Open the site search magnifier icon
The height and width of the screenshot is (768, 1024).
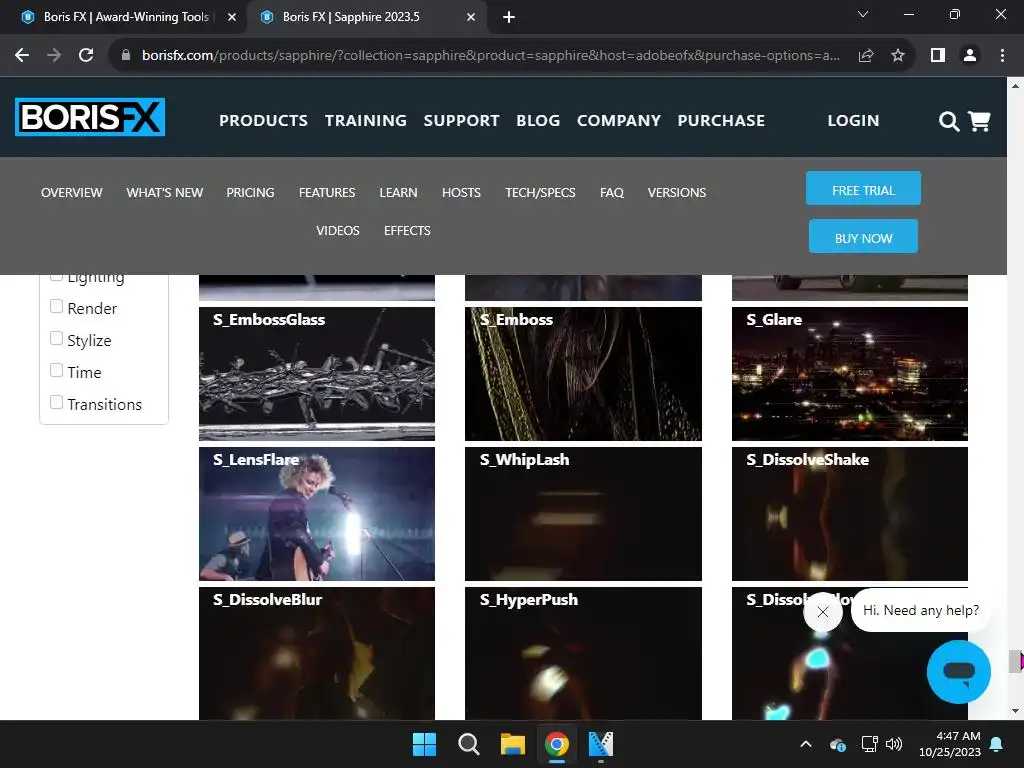click(948, 121)
